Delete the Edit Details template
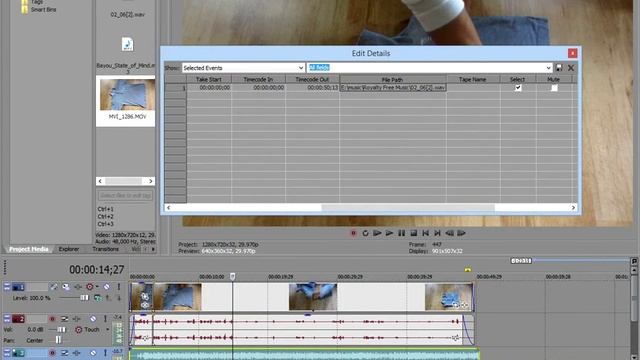Image resolution: width=640 pixels, height=360 pixels. 571,68
